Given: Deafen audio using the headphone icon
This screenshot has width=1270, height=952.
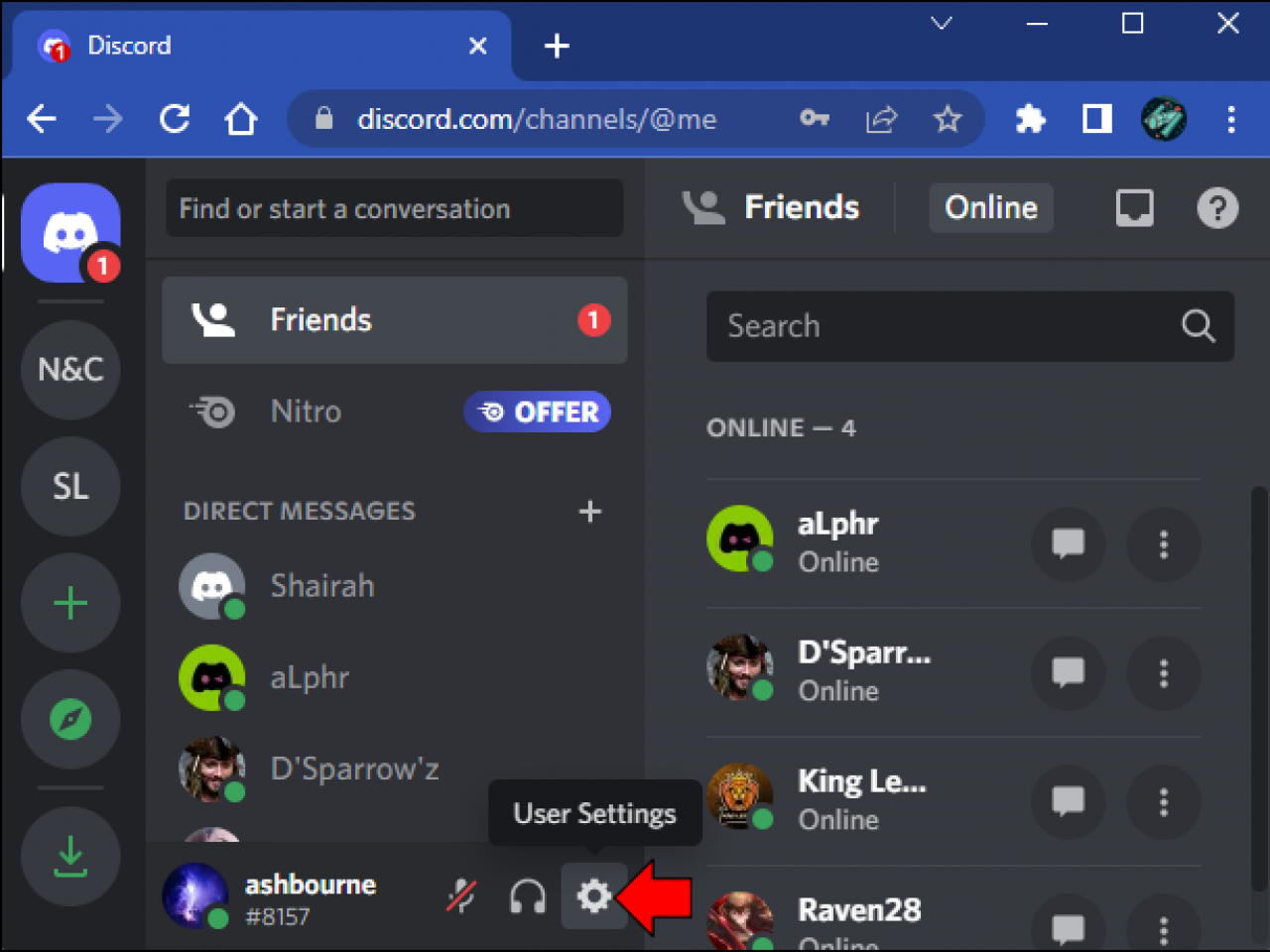Looking at the screenshot, I should pyautogui.click(x=527, y=895).
